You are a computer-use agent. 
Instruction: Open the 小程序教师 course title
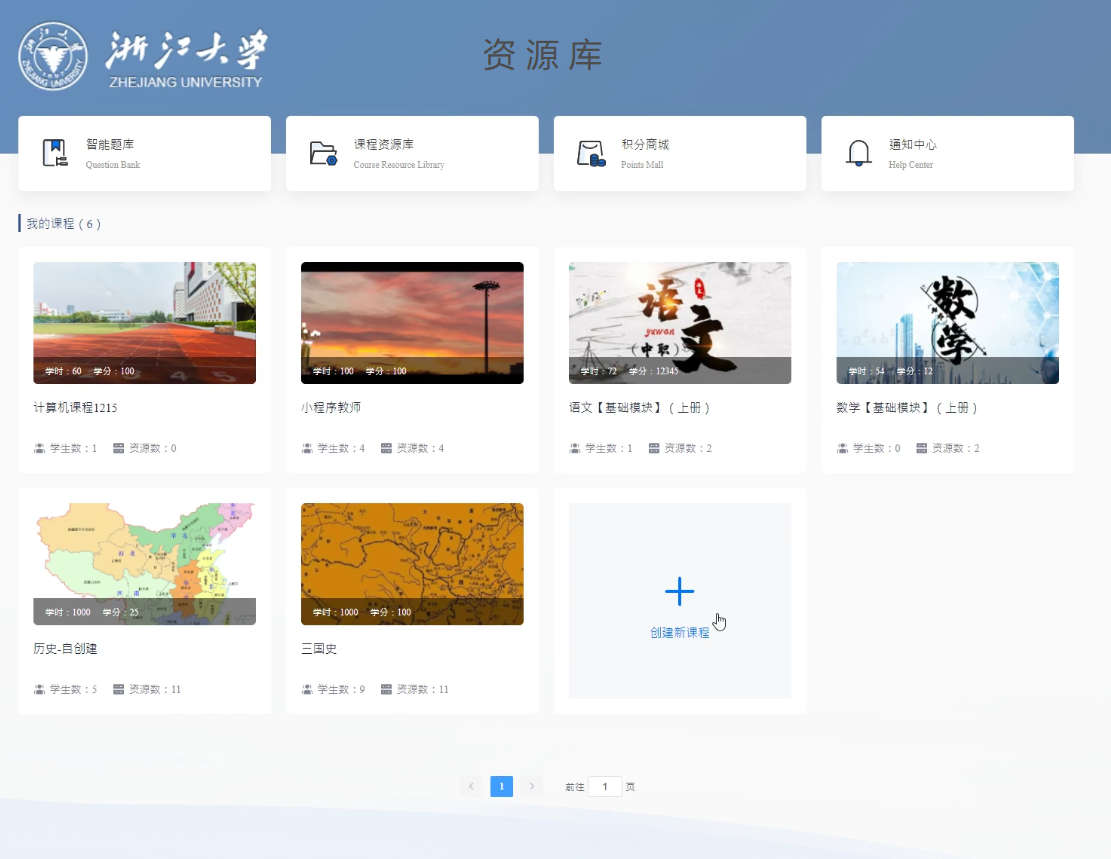point(331,408)
